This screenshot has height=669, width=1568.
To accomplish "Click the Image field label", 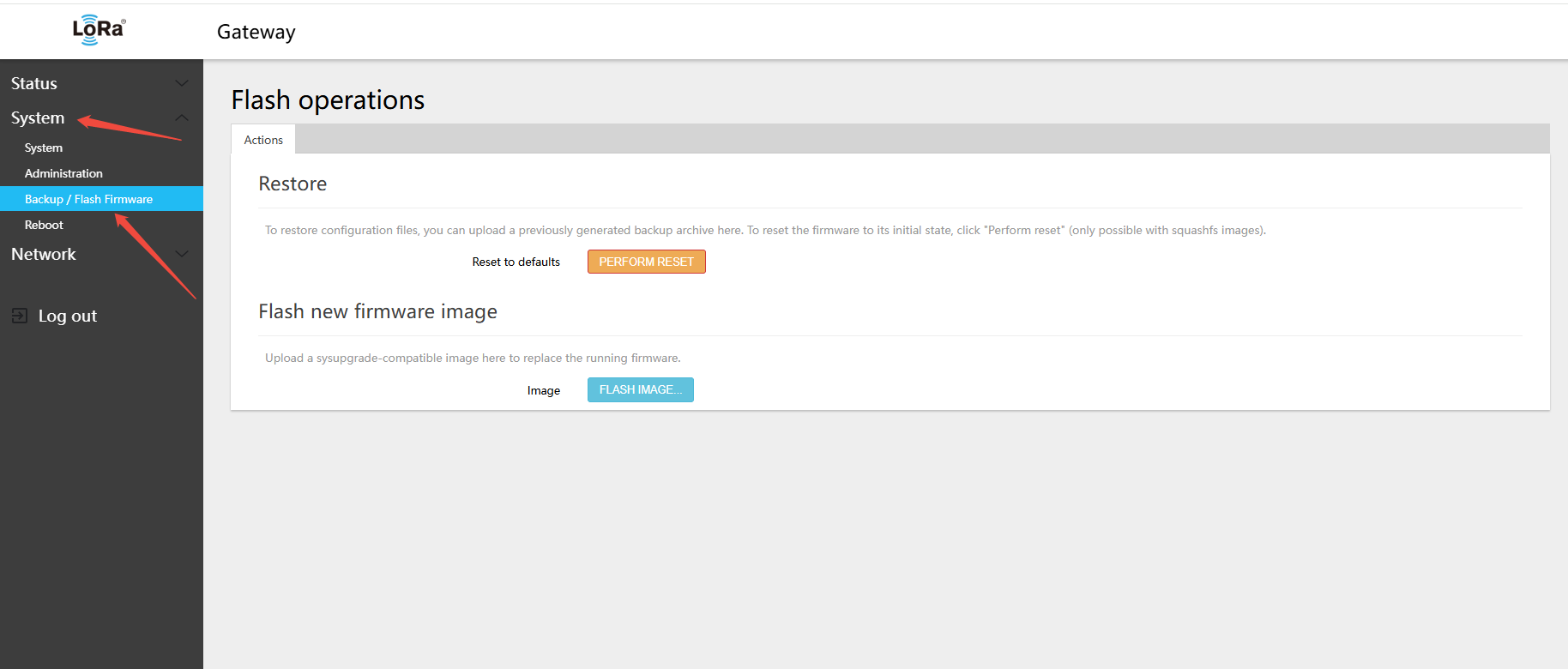I will pyautogui.click(x=543, y=390).
